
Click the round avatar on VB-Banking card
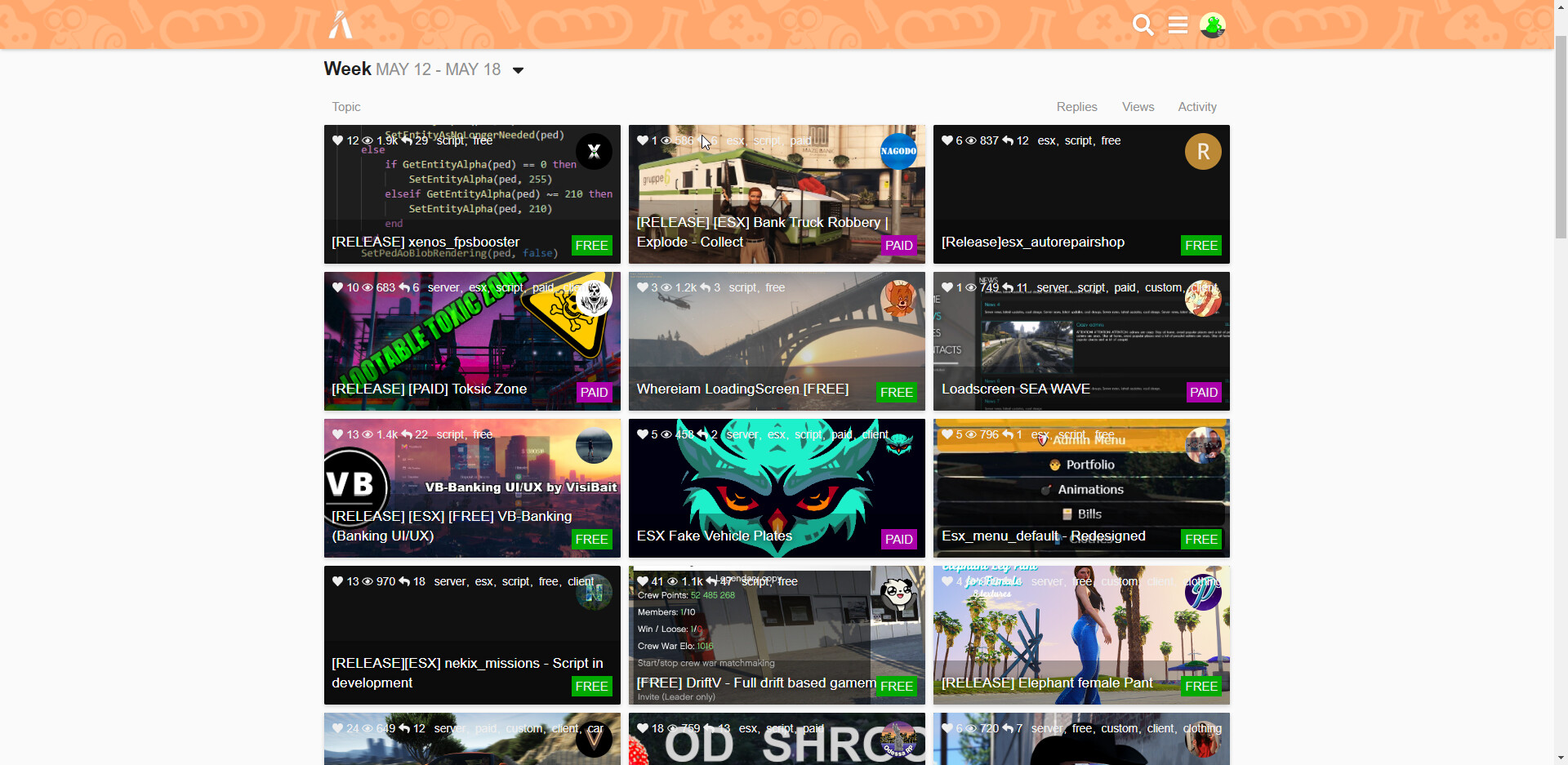[x=594, y=445]
